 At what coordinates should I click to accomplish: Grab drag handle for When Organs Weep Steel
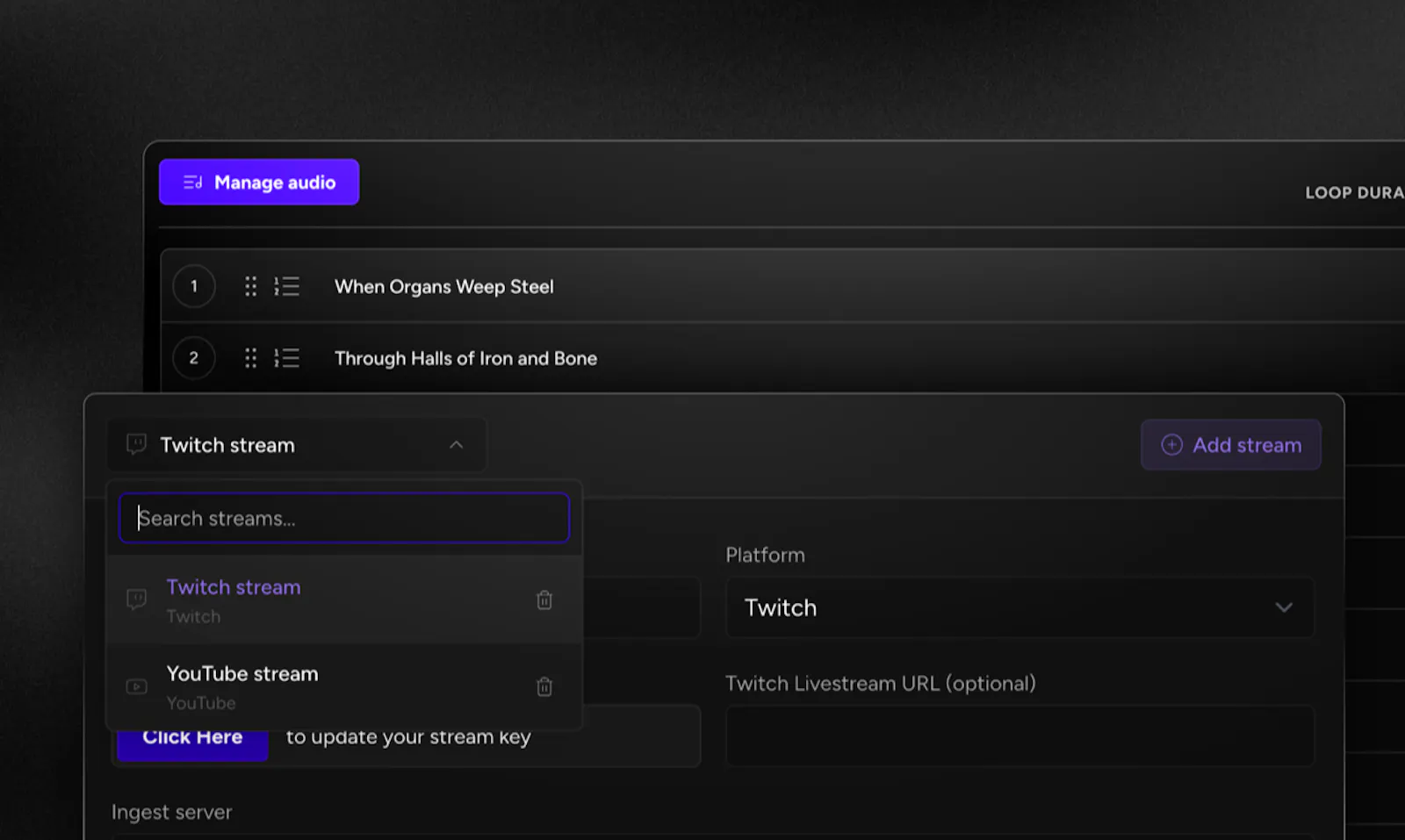[x=250, y=286]
